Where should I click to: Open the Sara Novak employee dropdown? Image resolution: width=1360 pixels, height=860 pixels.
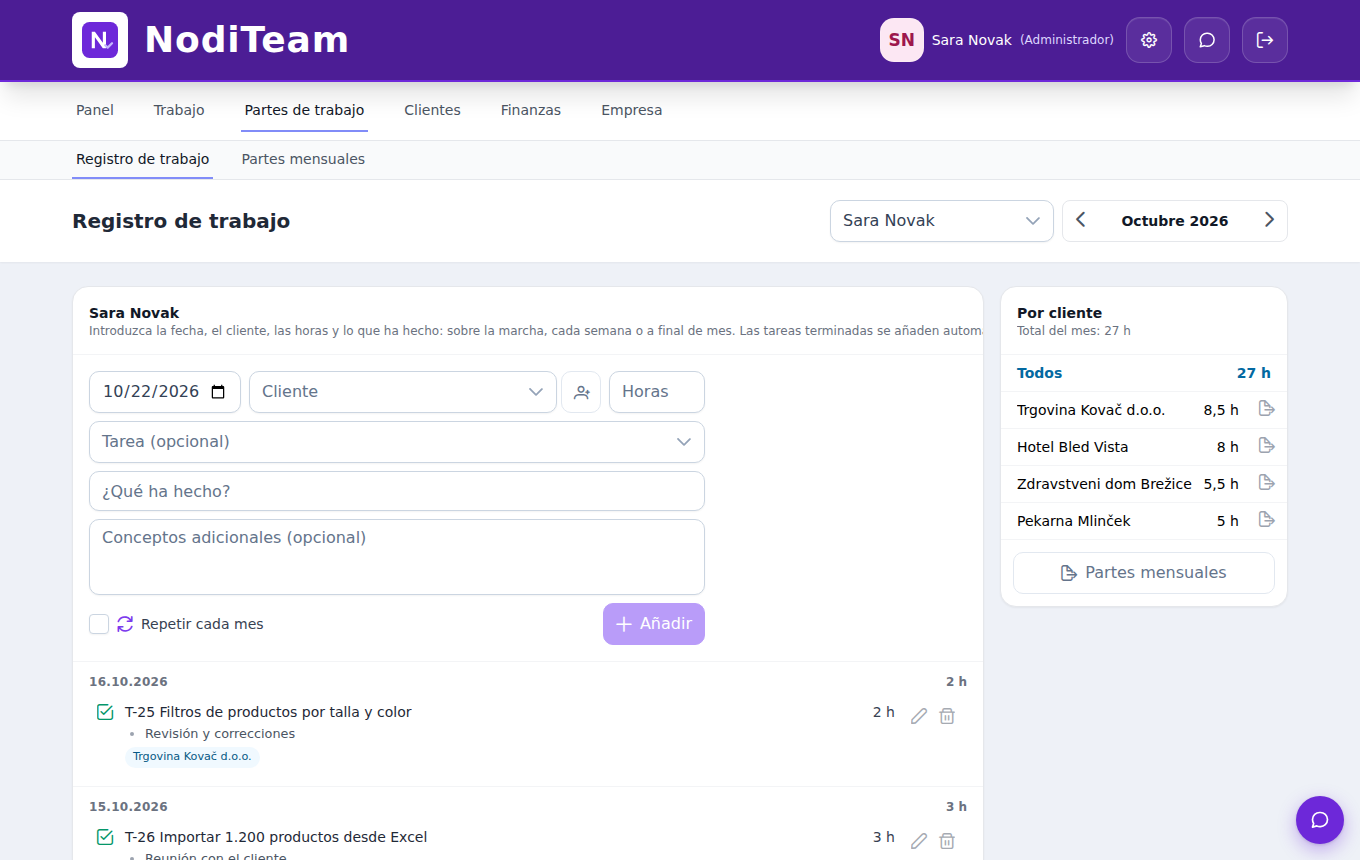coord(942,221)
